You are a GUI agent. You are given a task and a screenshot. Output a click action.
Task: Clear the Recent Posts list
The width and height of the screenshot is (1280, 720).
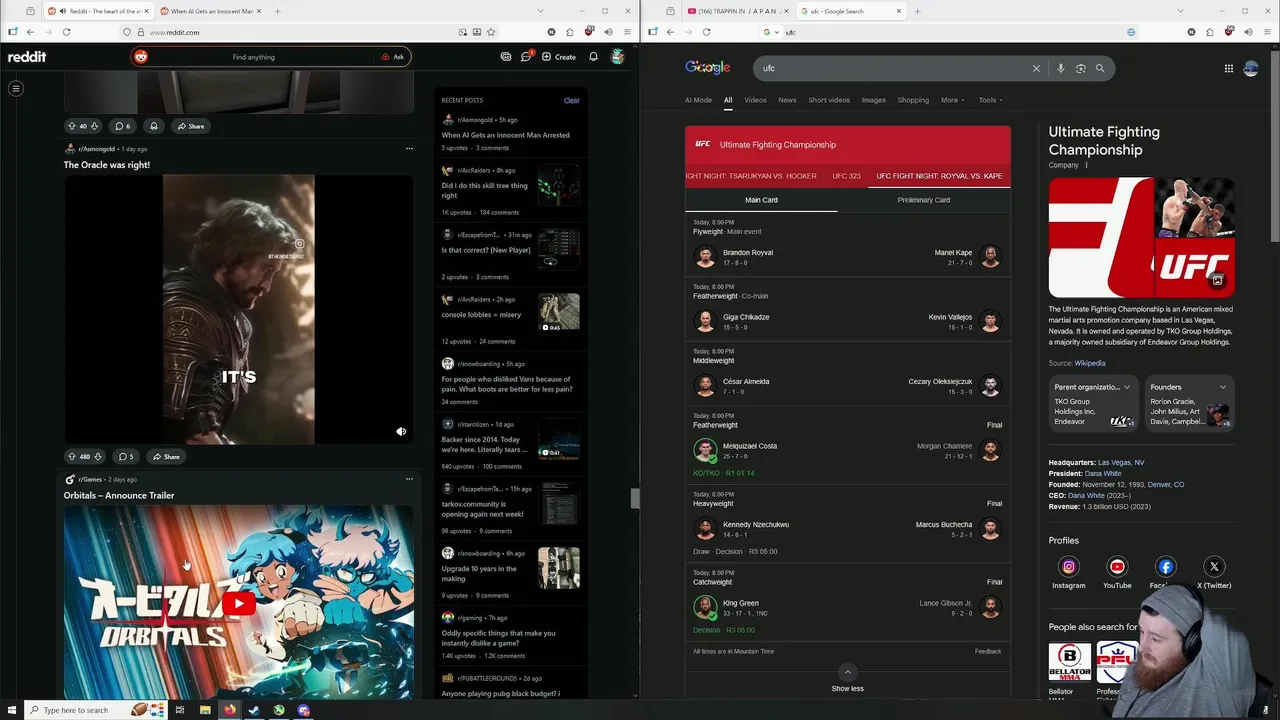tap(571, 100)
